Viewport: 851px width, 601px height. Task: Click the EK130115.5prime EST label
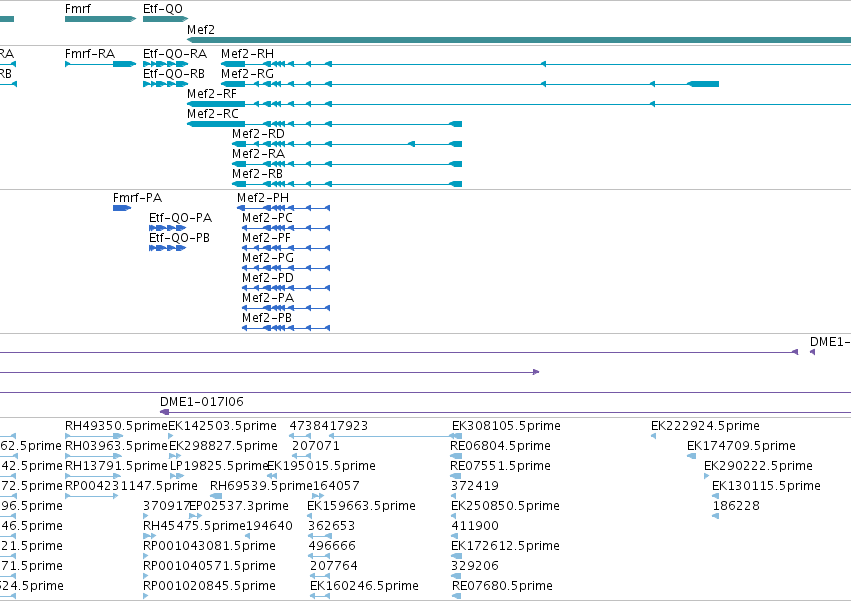[x=766, y=486]
